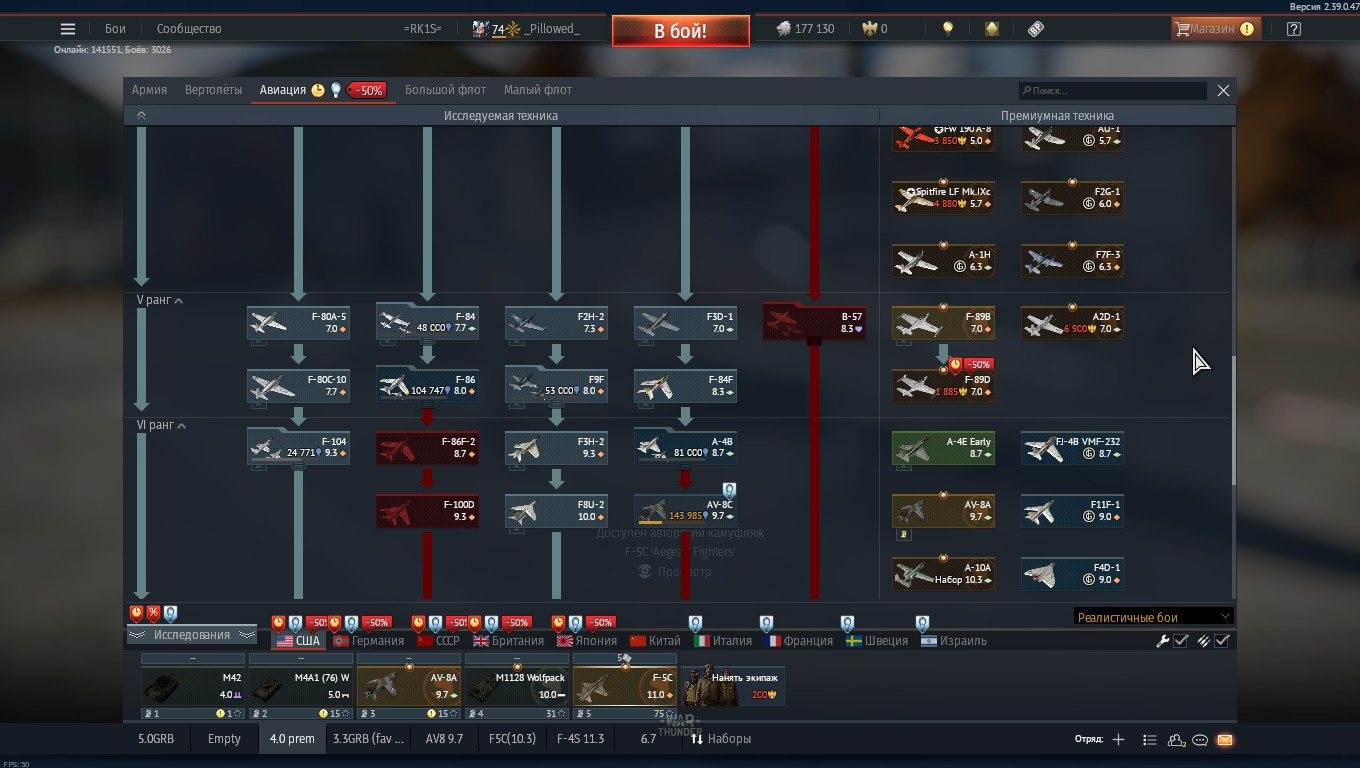
Task: Select the B-57 bomber card
Action: coord(814,323)
